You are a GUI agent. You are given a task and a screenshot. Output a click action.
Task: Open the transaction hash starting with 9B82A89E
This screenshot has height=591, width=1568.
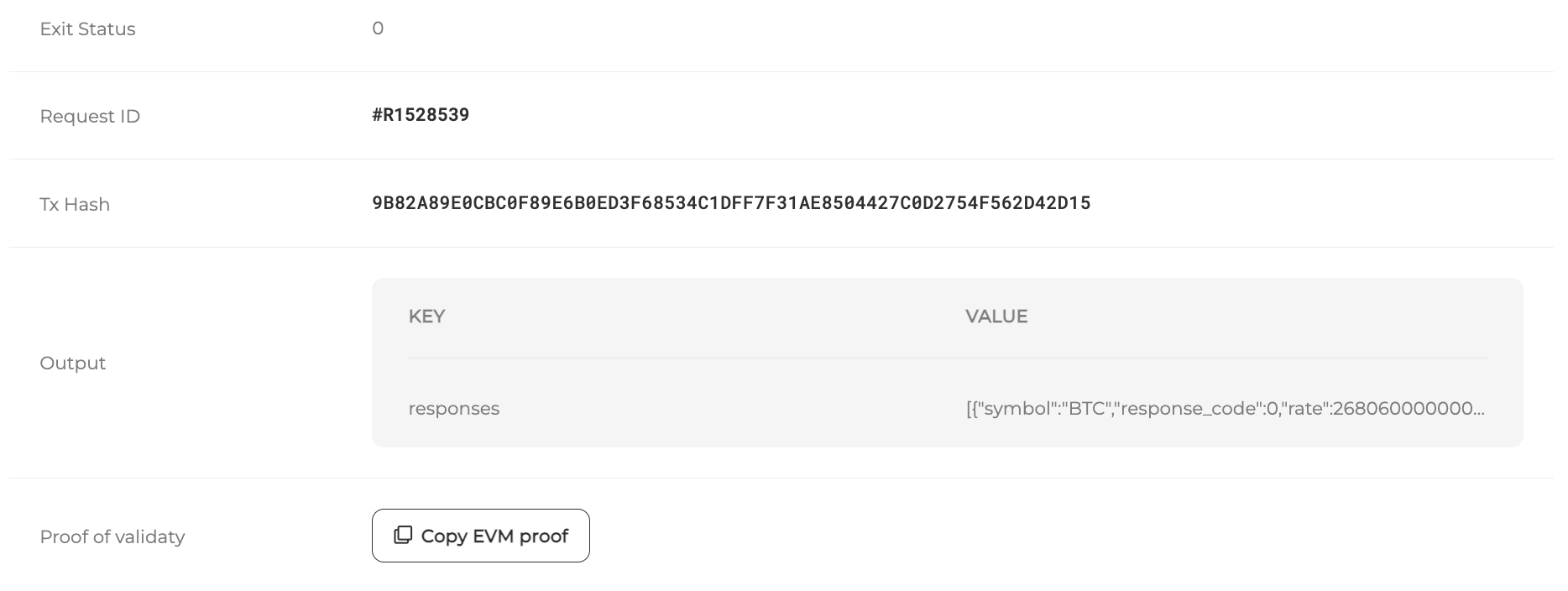tap(731, 202)
